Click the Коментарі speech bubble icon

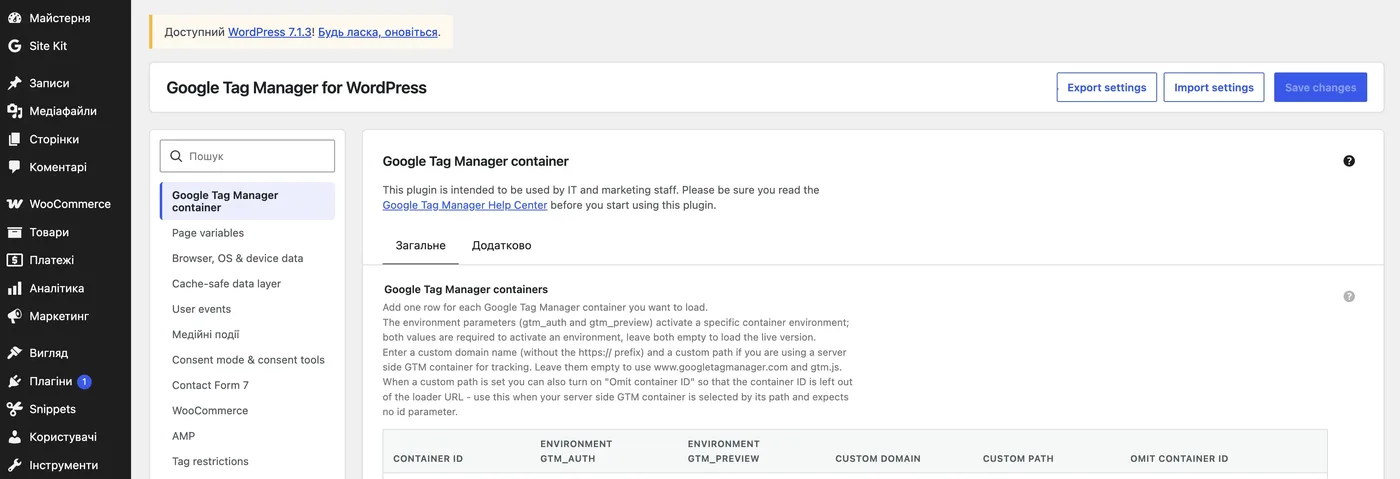coord(15,167)
